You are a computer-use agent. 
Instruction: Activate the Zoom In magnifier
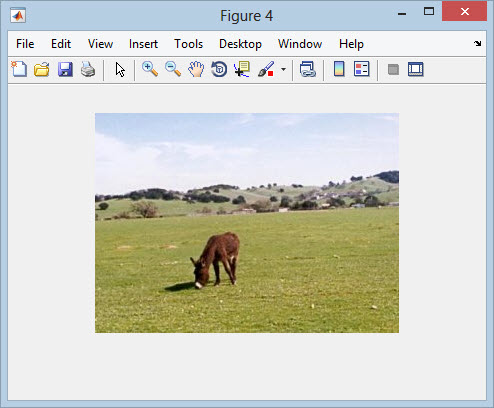click(150, 69)
